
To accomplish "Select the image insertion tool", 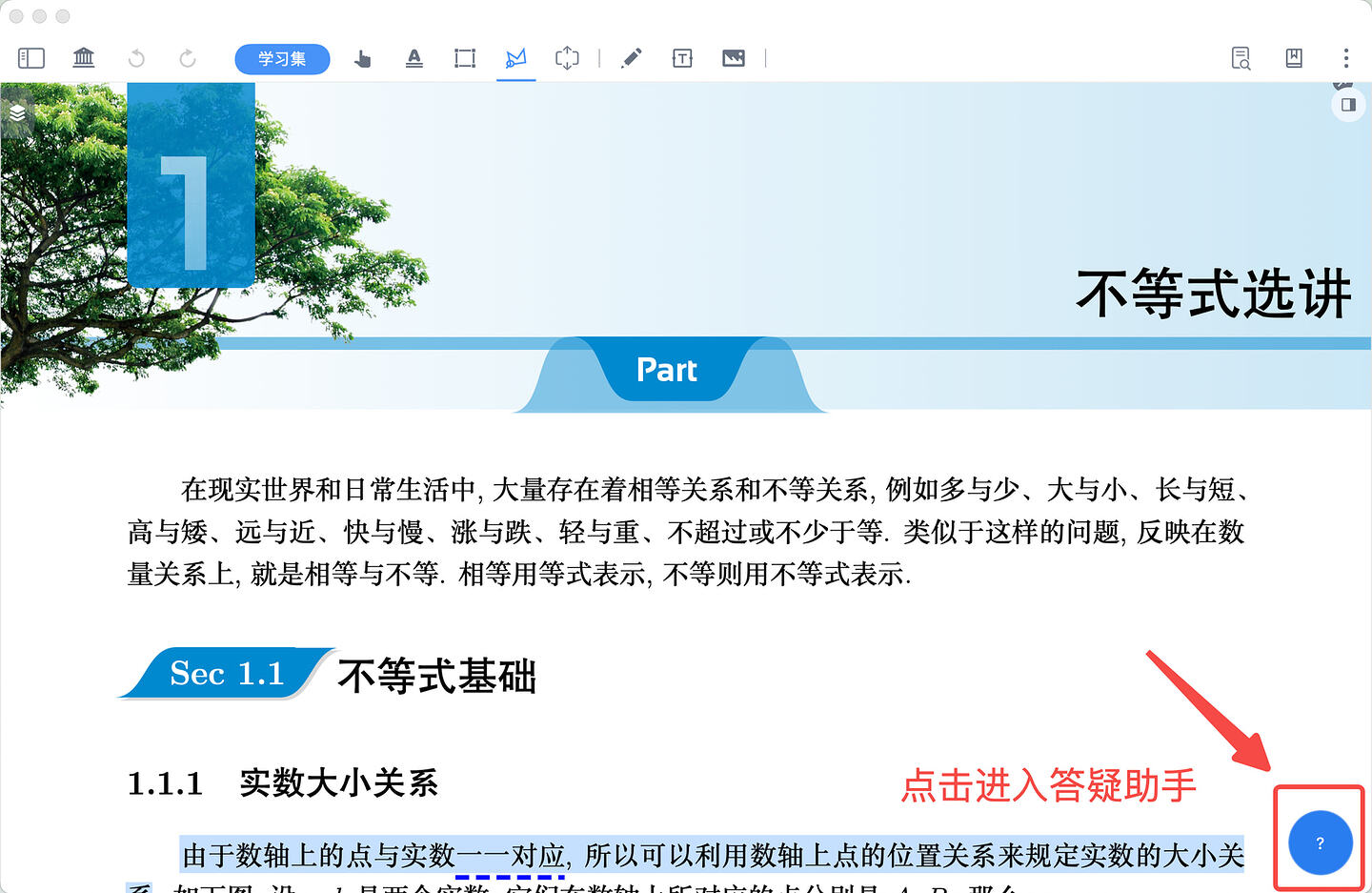I will (734, 58).
